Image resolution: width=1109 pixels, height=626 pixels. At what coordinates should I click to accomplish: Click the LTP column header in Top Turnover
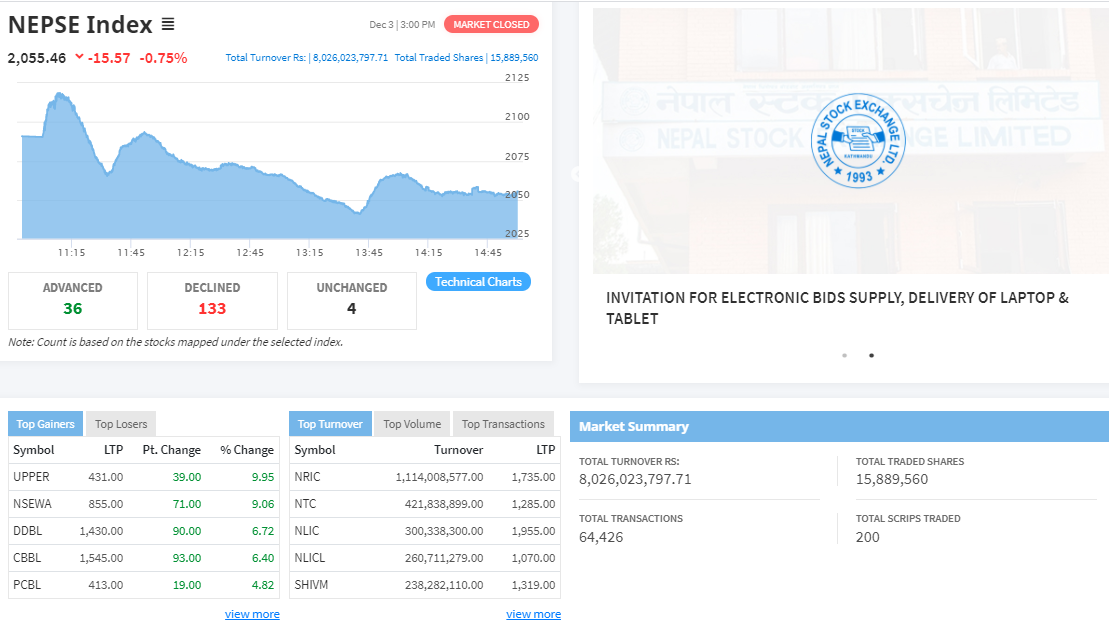click(x=545, y=450)
